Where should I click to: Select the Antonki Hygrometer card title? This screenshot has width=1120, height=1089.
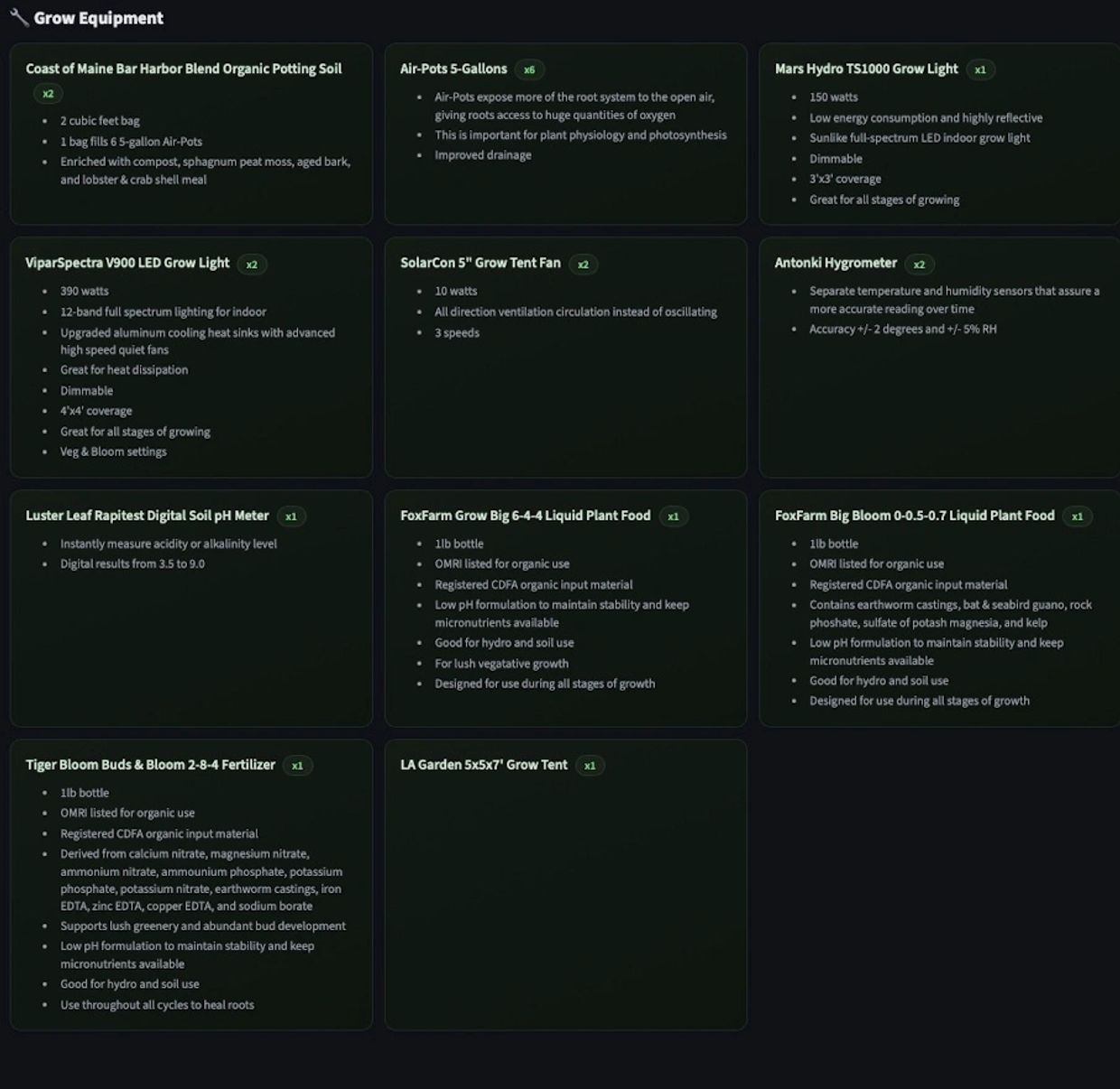(835, 263)
